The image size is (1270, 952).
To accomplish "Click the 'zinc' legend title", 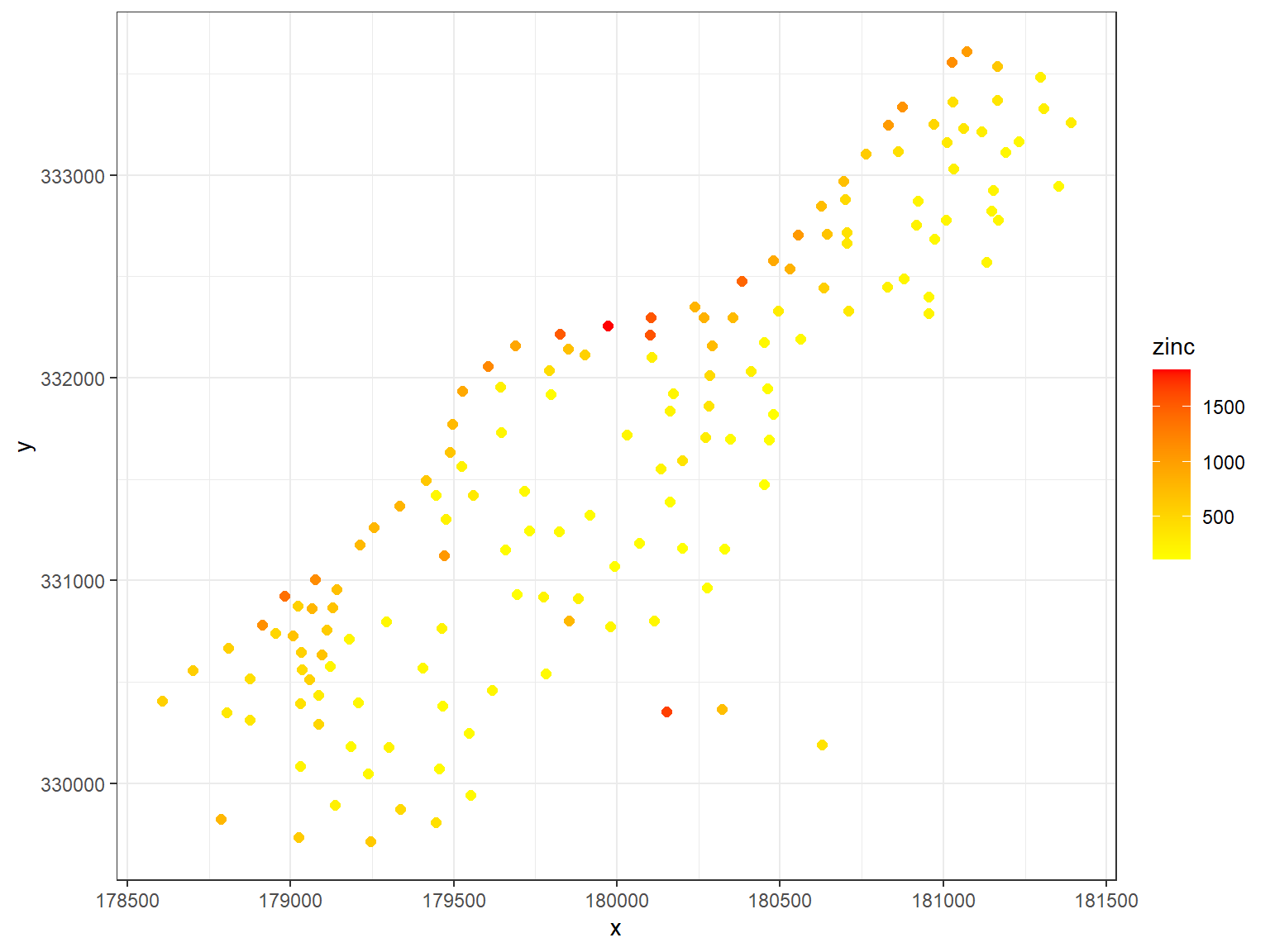I will coord(1173,347).
